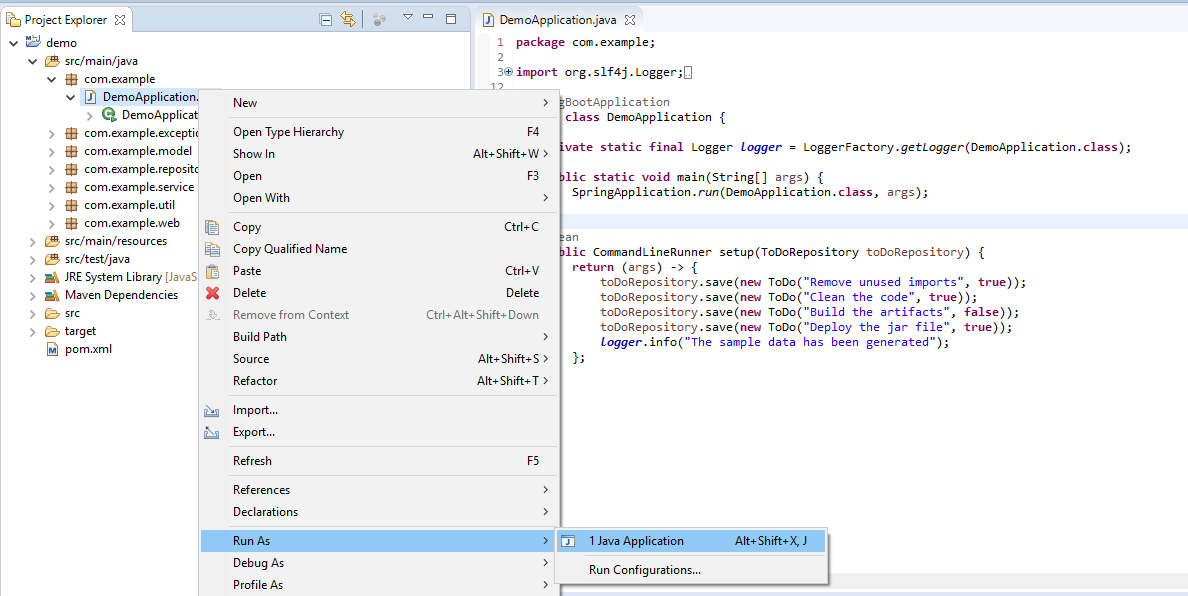Choose Paste from context menu

pyautogui.click(x=379, y=270)
